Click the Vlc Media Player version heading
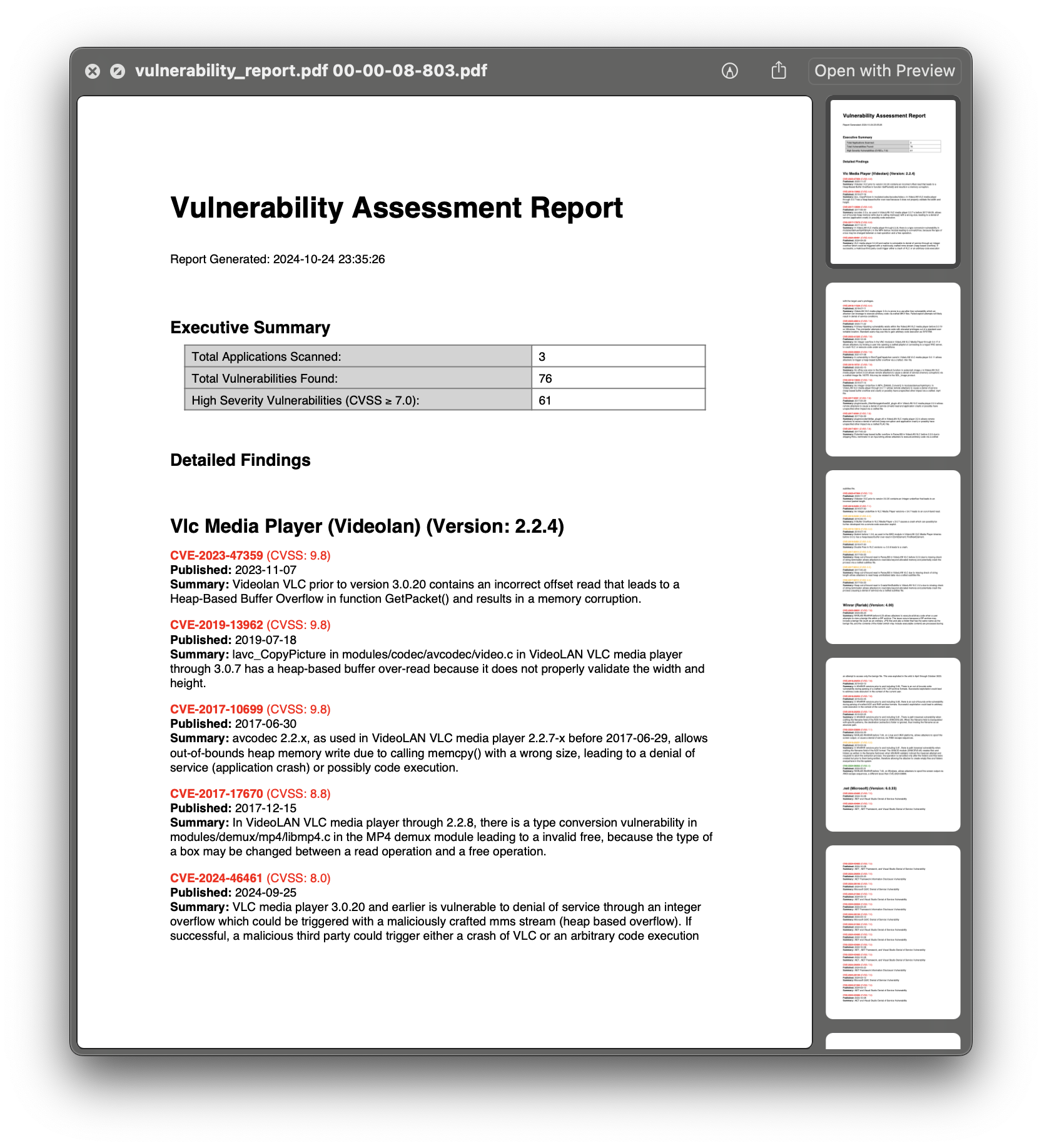This screenshot has height=1148, width=1042. (x=367, y=526)
